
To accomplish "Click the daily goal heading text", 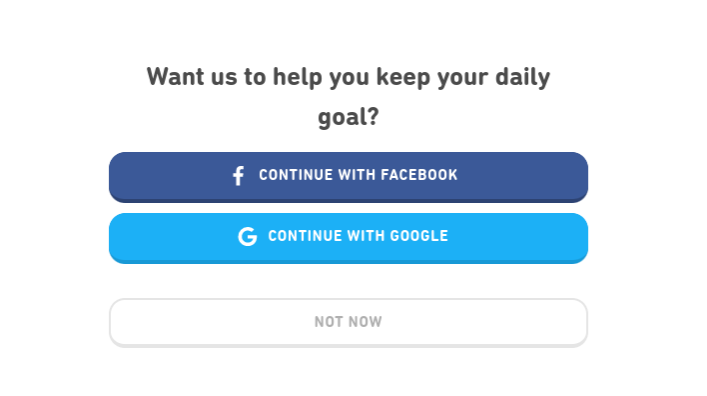I will pos(348,97).
